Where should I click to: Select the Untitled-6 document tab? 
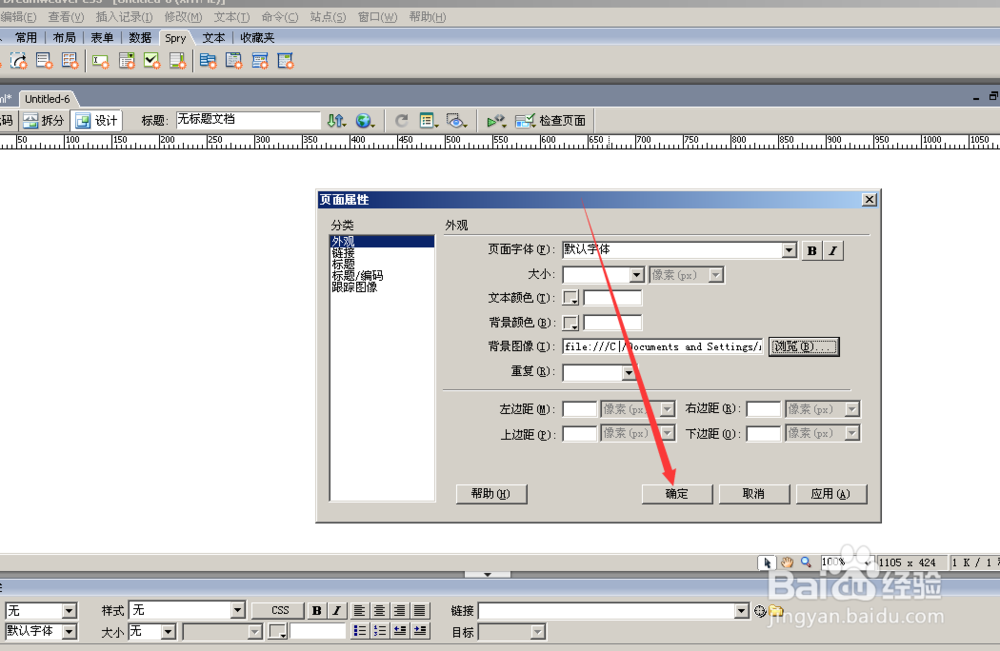(x=47, y=99)
